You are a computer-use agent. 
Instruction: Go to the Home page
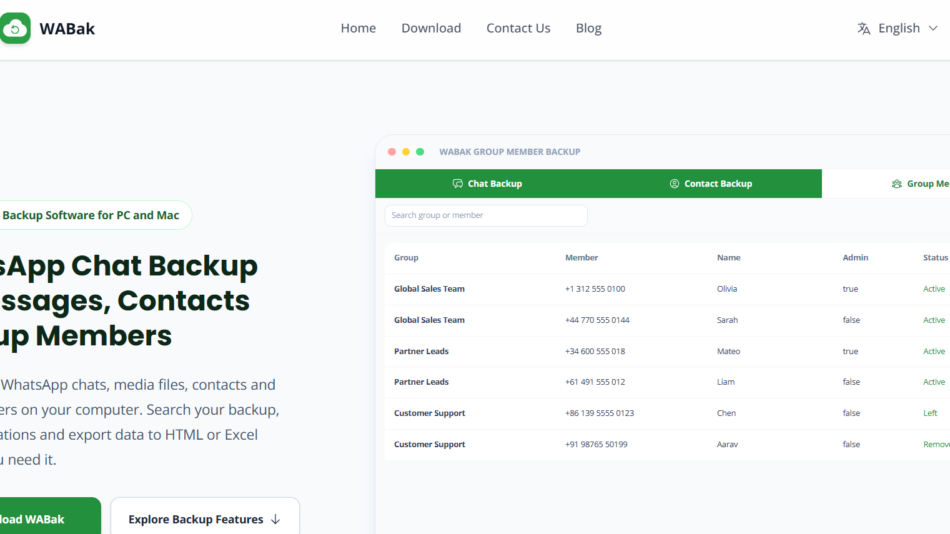[358, 28]
